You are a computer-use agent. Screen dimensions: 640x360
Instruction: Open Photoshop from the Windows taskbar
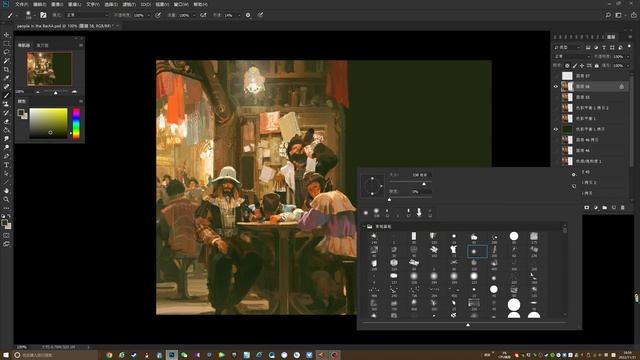tap(171, 355)
